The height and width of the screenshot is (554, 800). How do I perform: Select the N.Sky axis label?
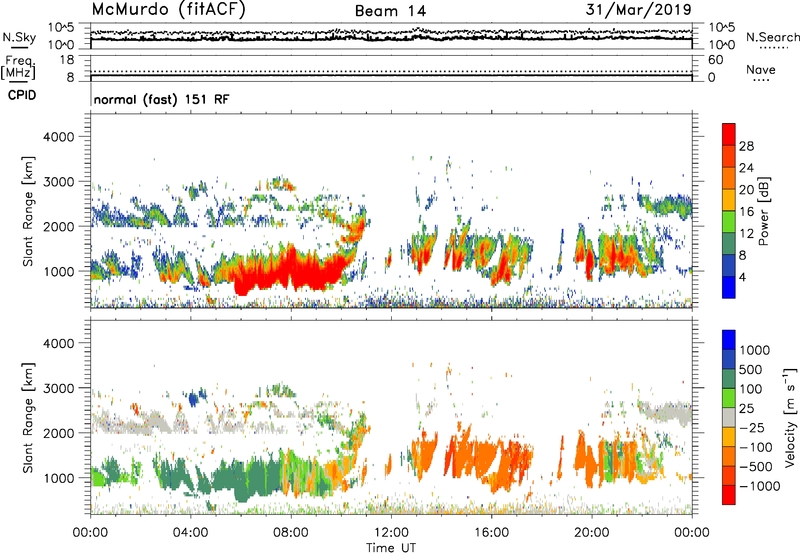click(x=19, y=37)
